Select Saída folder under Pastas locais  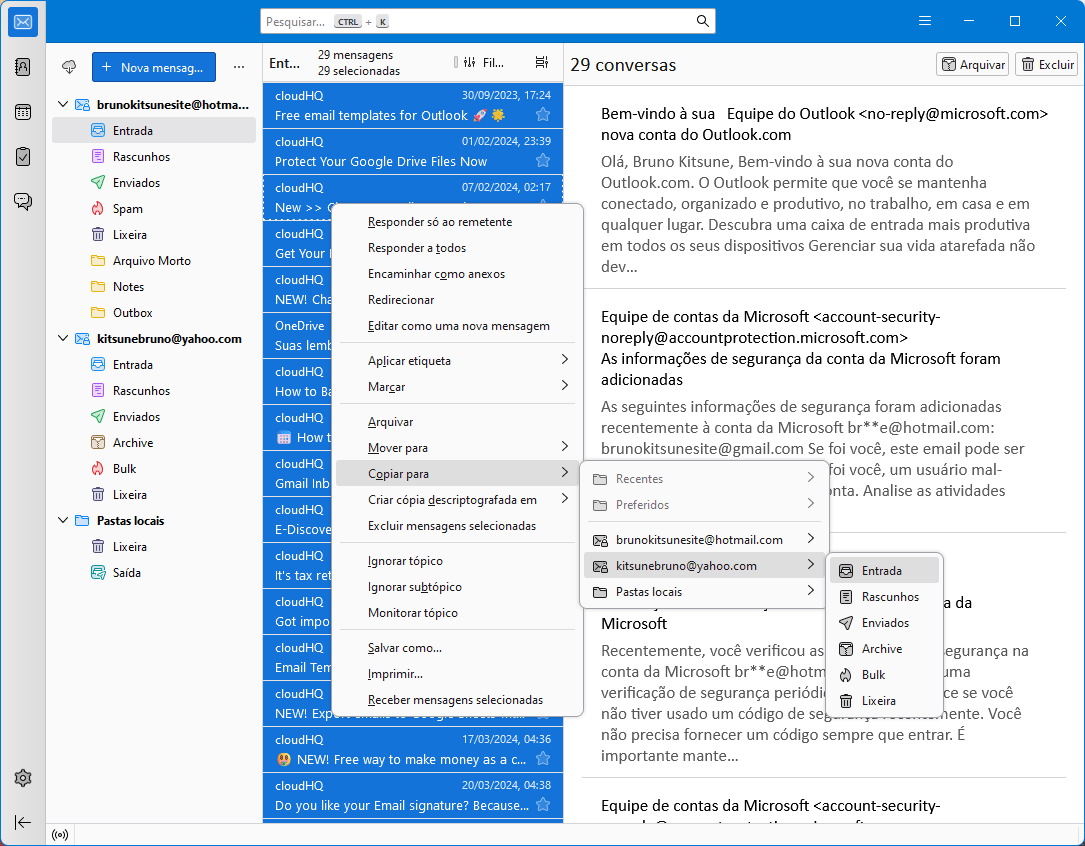[x=154, y=573]
